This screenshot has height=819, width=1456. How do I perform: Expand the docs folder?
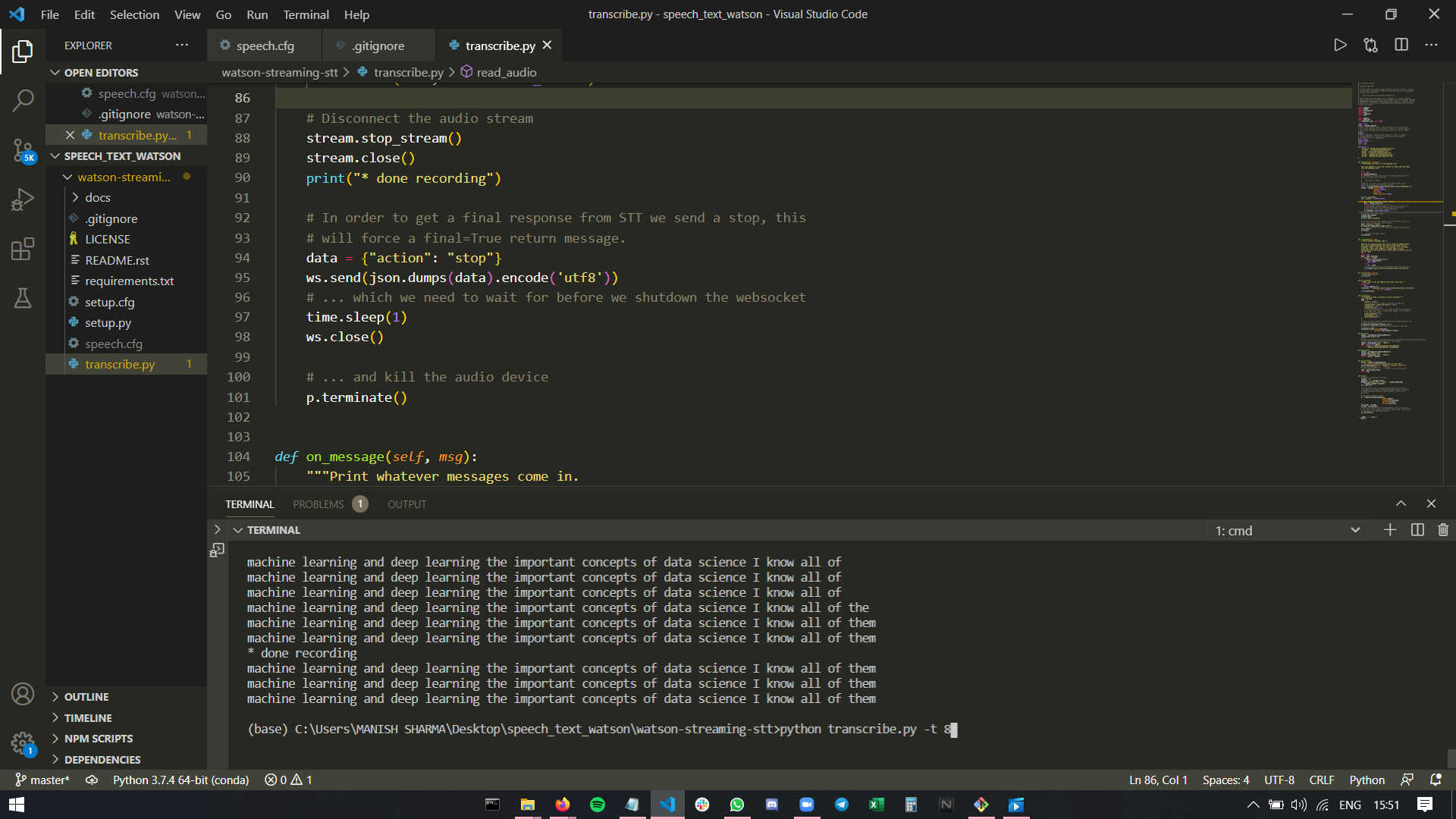click(x=97, y=197)
